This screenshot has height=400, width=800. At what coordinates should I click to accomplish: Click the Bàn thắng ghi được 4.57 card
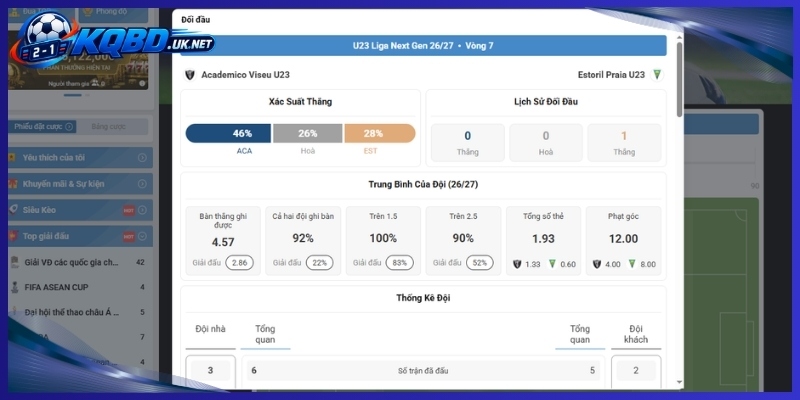click(x=223, y=241)
